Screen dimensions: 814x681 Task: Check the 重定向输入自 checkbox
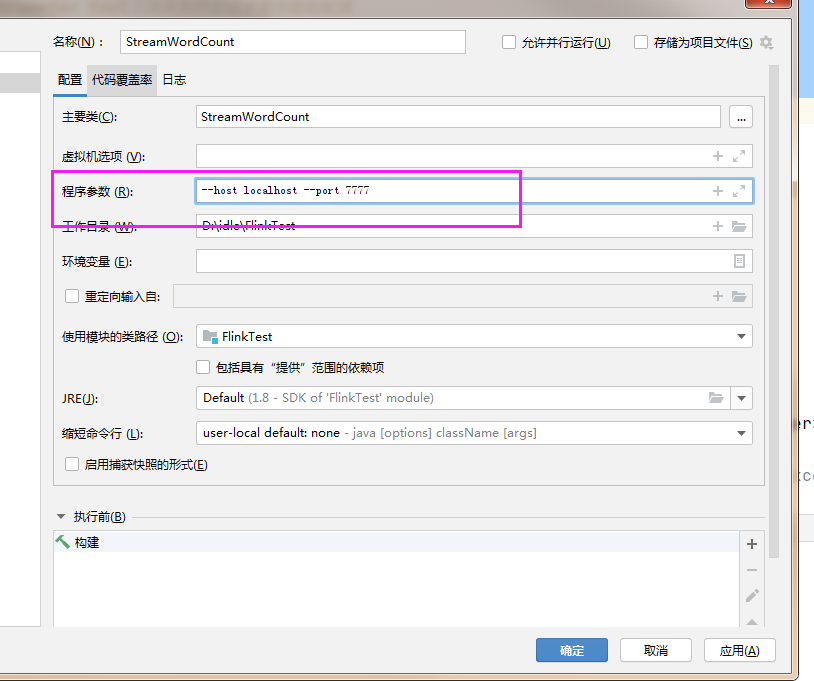tap(71, 296)
